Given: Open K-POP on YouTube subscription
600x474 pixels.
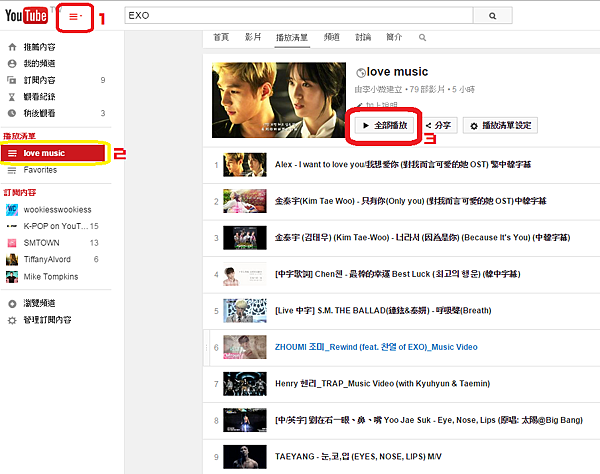Looking at the screenshot, I should tap(56, 226).
